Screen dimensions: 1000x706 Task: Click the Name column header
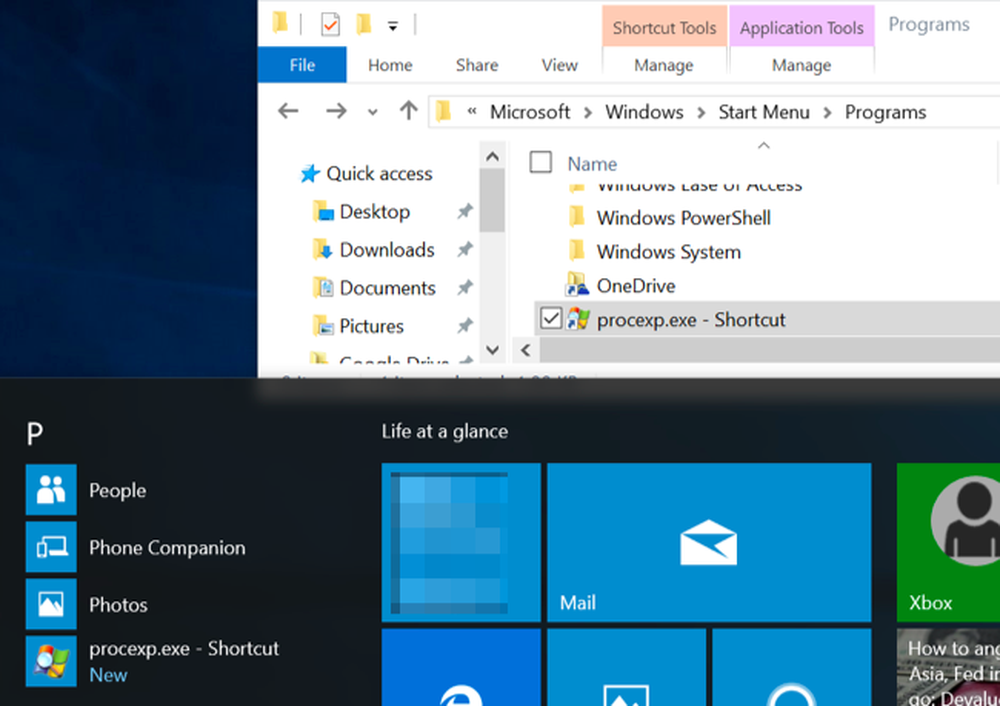592,164
